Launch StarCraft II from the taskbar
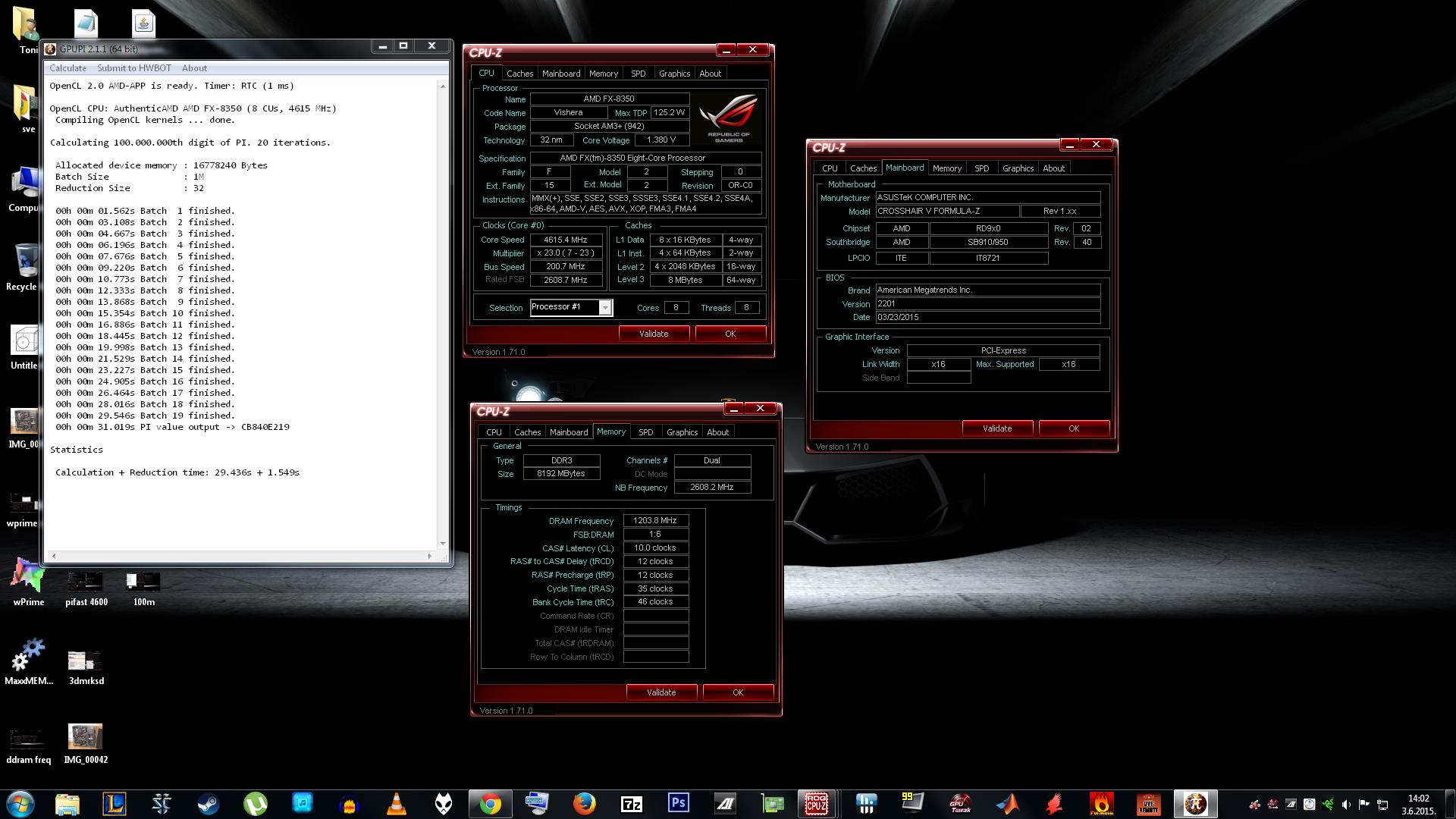 click(162, 803)
